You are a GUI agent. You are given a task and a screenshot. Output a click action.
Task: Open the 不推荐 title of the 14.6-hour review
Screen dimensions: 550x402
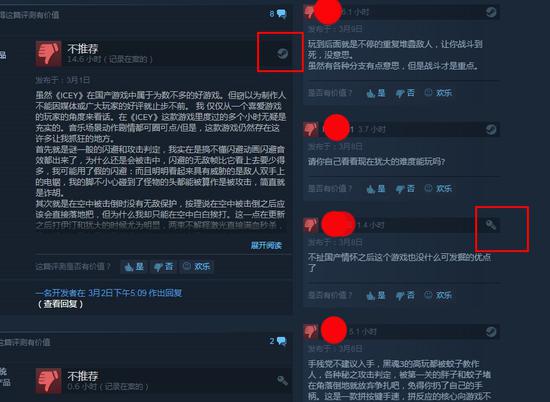[83, 48]
